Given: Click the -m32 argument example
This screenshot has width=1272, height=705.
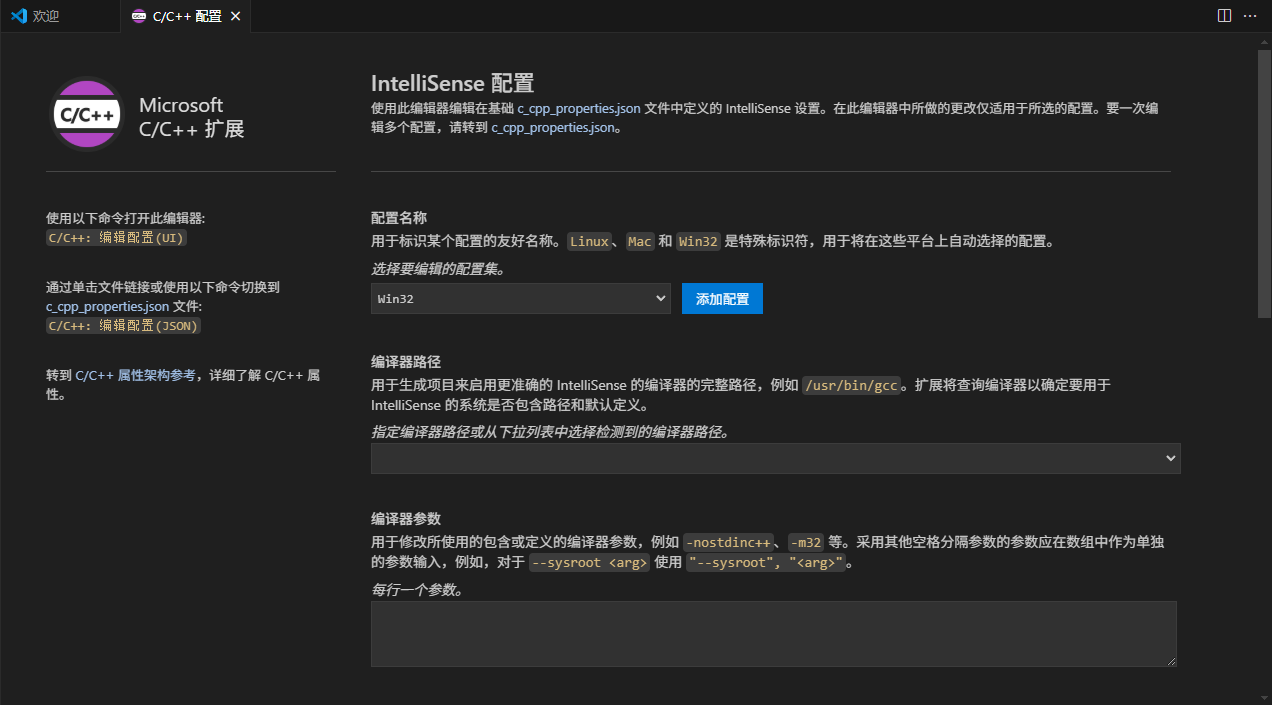Looking at the screenshot, I should [x=805, y=543].
